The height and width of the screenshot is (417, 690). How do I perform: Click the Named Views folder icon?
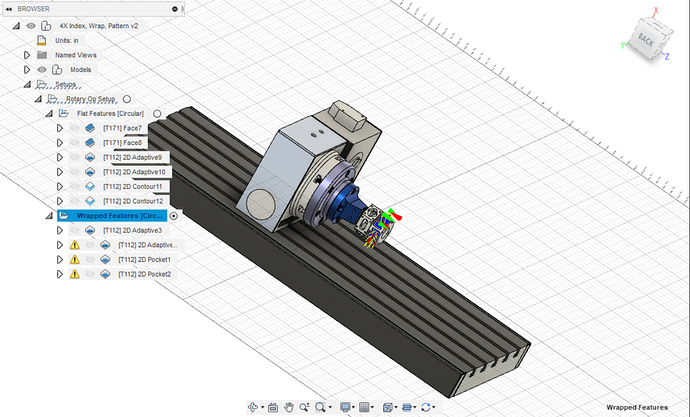[x=42, y=55]
